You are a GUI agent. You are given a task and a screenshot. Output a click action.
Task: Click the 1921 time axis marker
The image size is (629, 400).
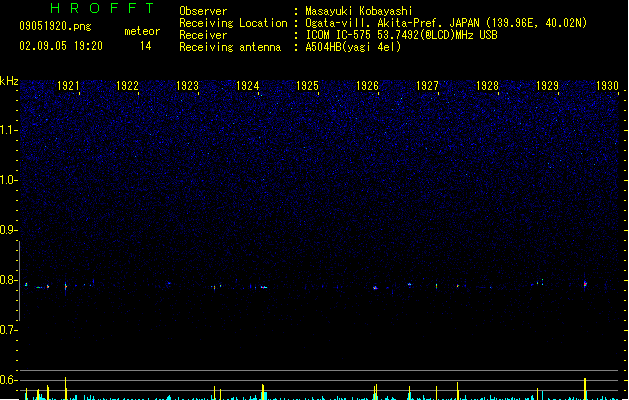point(68,86)
